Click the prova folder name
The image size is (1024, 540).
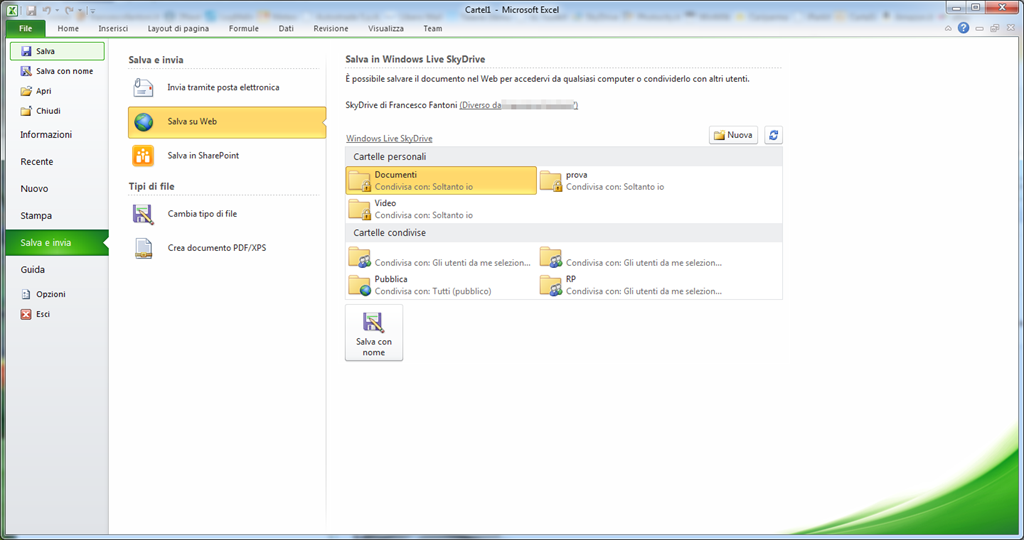pyautogui.click(x=577, y=175)
